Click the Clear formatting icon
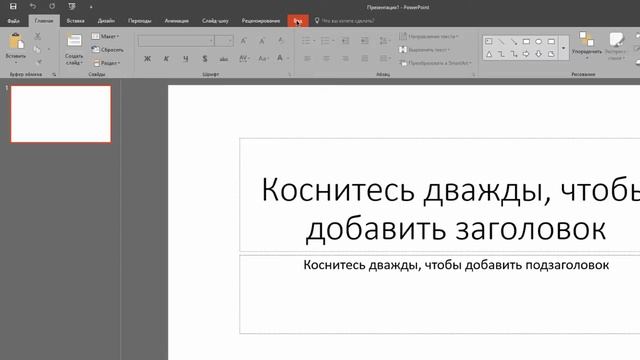Screen dimensions: 640x360 [x=281, y=41]
